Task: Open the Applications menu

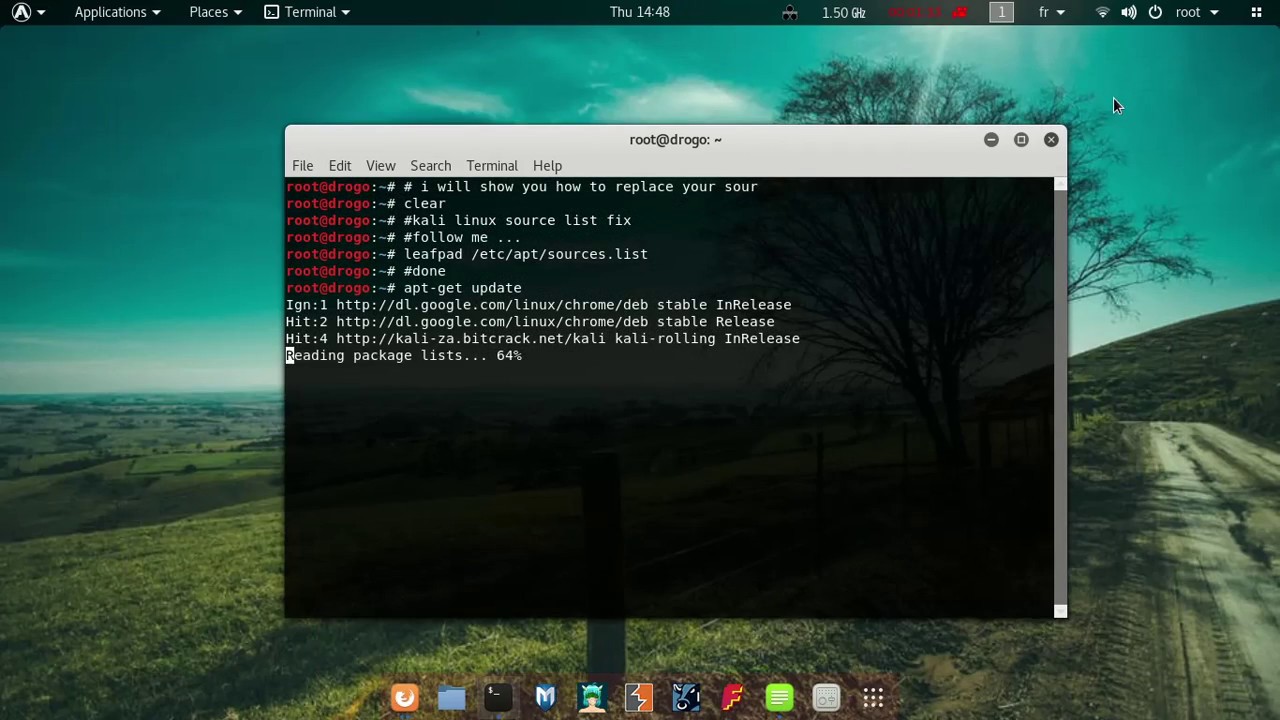Action: point(117,12)
